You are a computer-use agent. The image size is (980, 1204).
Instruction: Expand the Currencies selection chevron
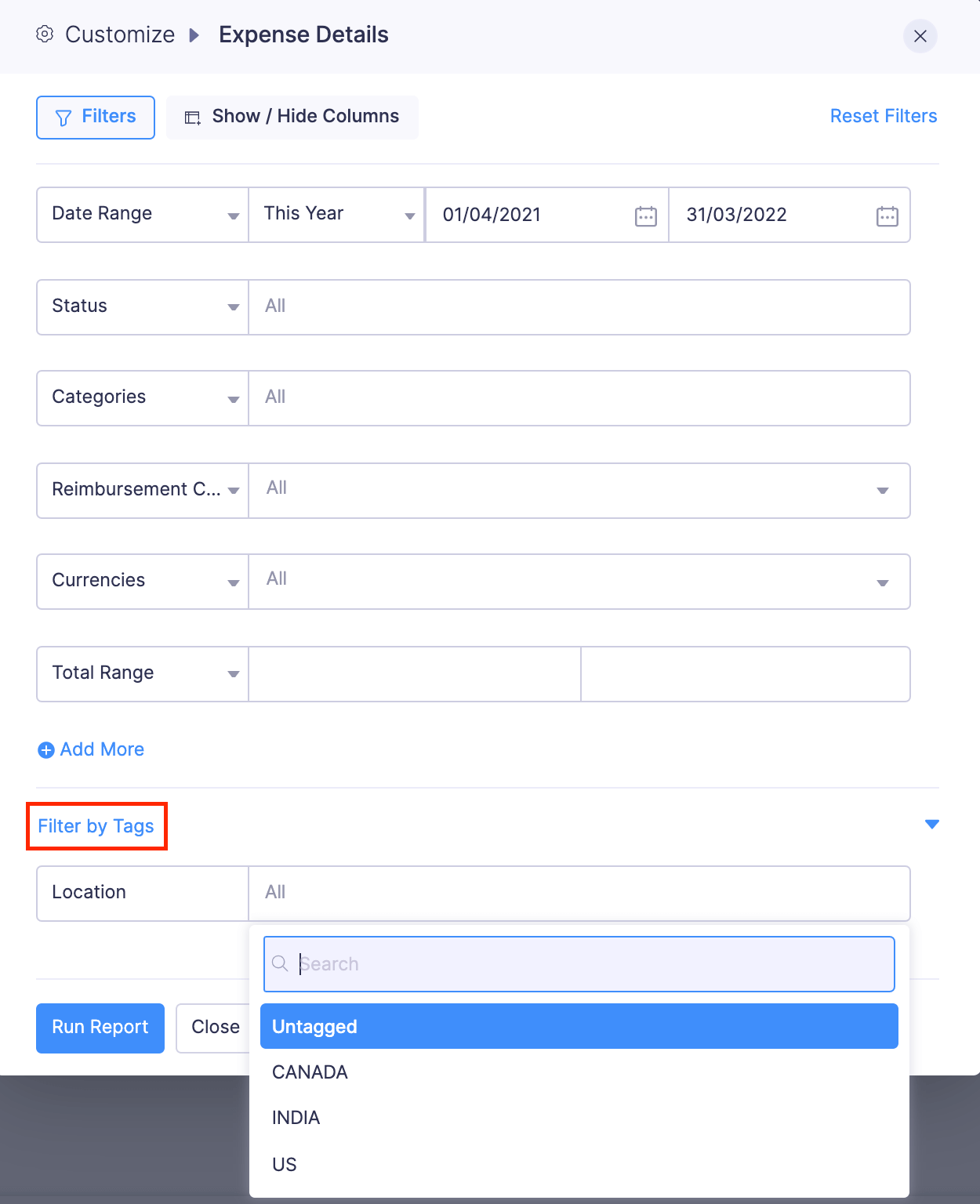tap(882, 582)
